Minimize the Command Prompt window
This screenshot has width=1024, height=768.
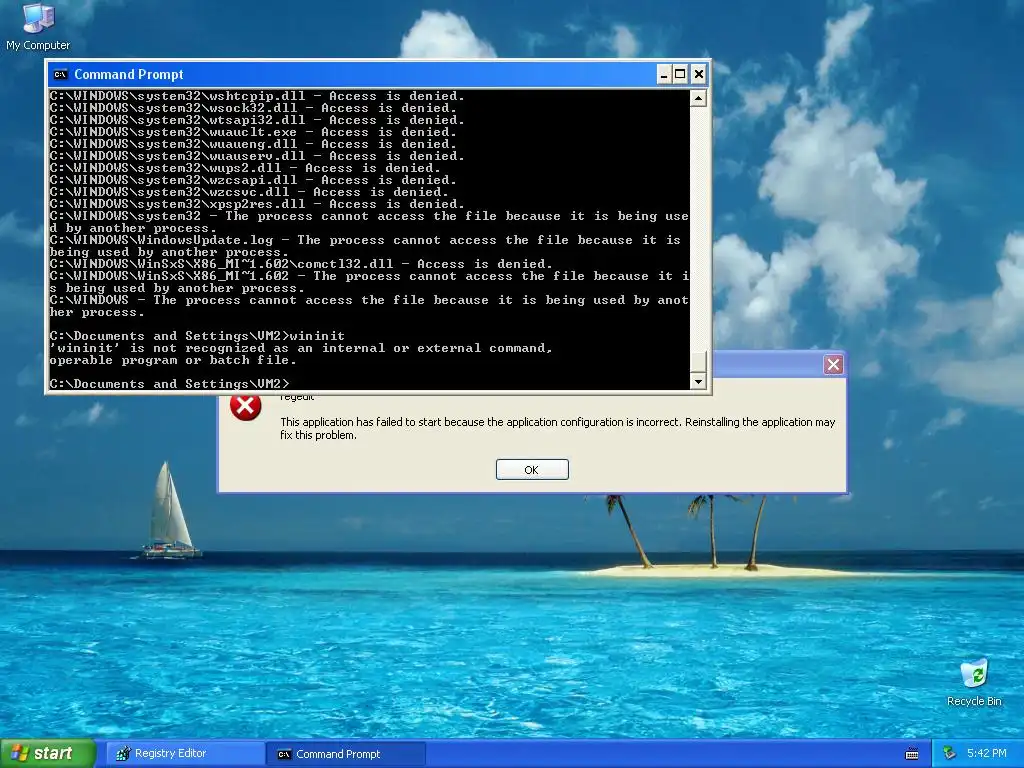click(x=664, y=74)
